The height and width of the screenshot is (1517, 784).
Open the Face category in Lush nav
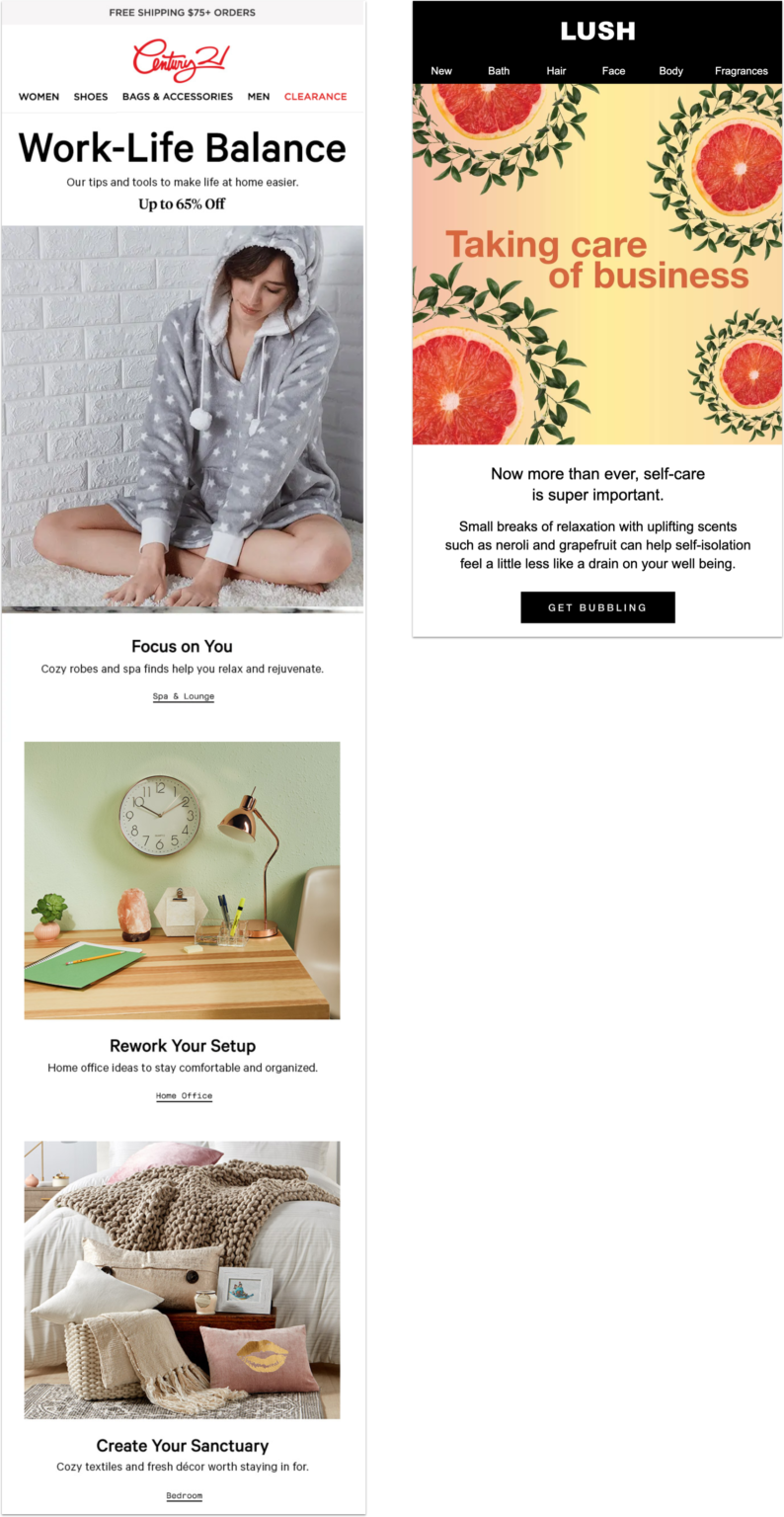613,71
